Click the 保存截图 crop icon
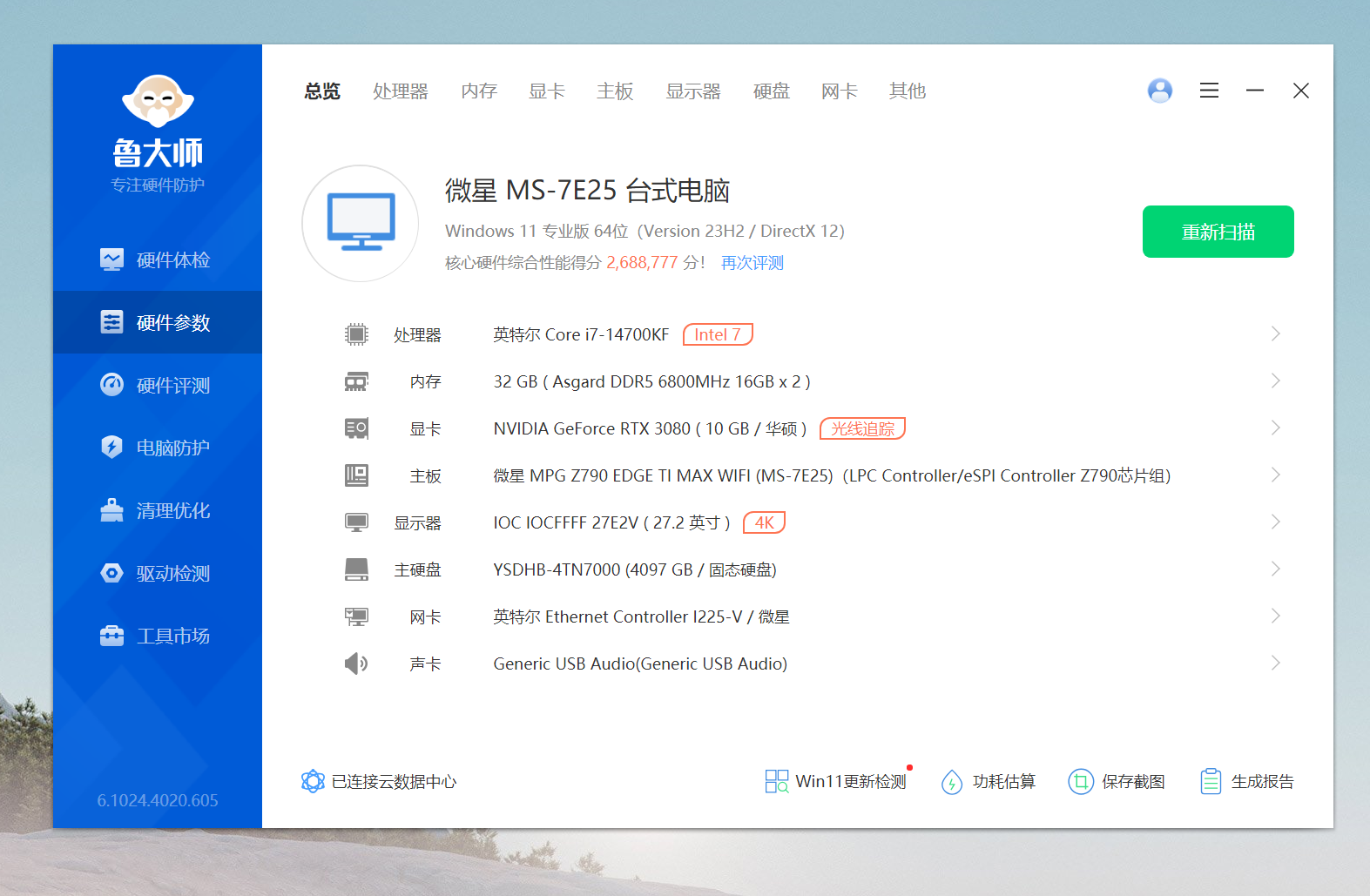This screenshot has width=1370, height=896. click(1081, 782)
